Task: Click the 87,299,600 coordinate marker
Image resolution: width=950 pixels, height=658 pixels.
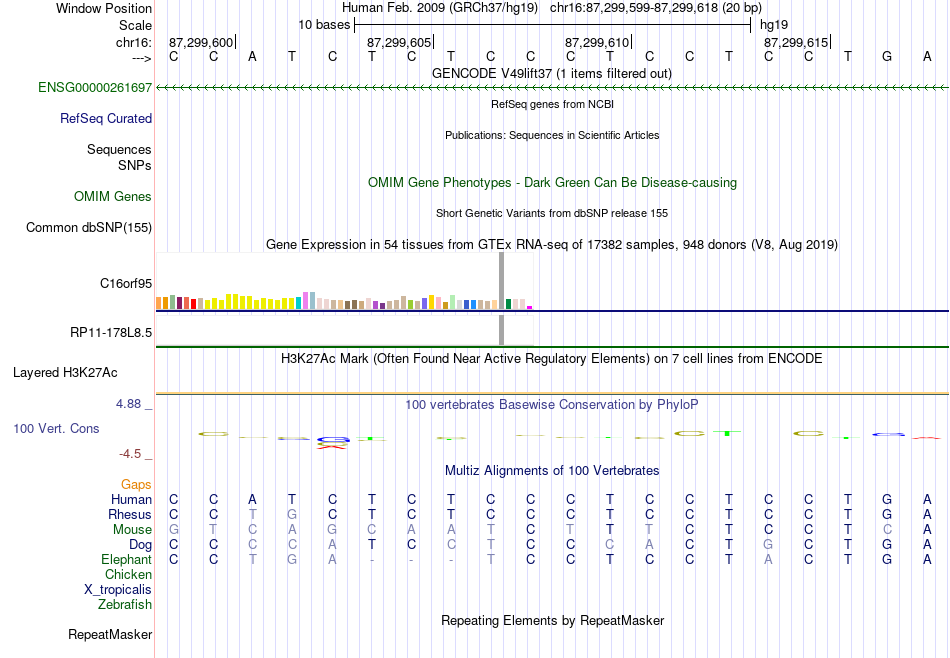Action: pos(201,42)
